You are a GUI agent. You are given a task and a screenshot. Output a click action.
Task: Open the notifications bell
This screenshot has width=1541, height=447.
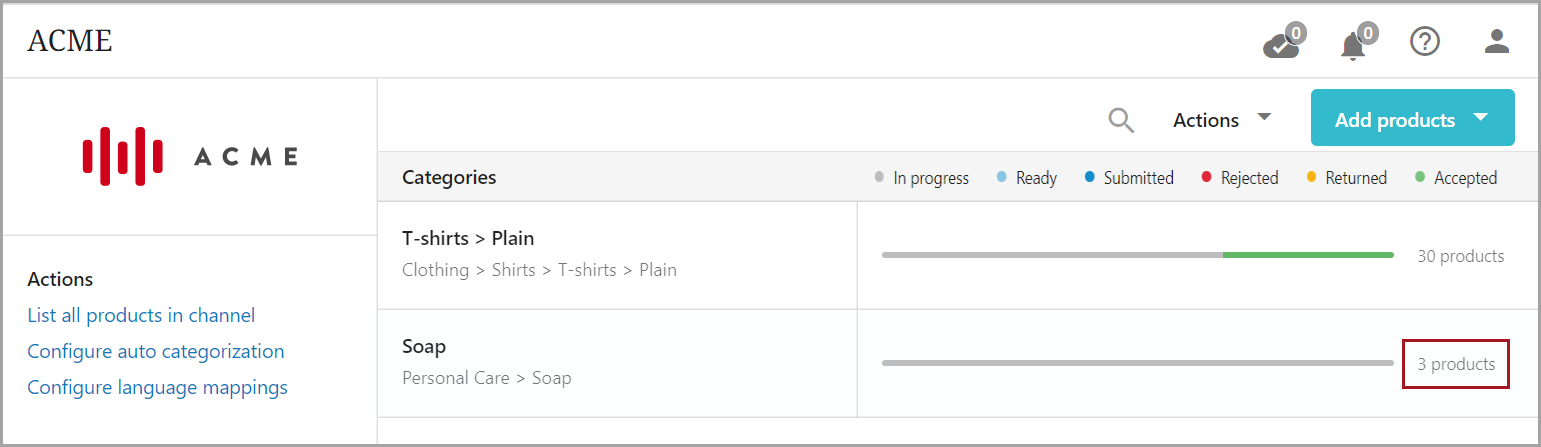coord(1354,44)
